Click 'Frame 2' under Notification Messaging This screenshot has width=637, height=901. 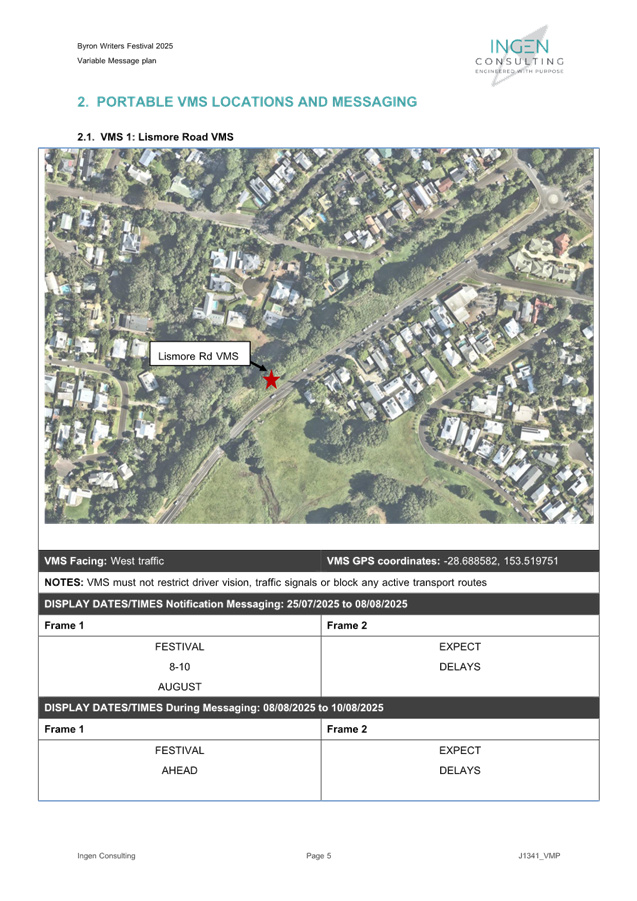(347, 625)
